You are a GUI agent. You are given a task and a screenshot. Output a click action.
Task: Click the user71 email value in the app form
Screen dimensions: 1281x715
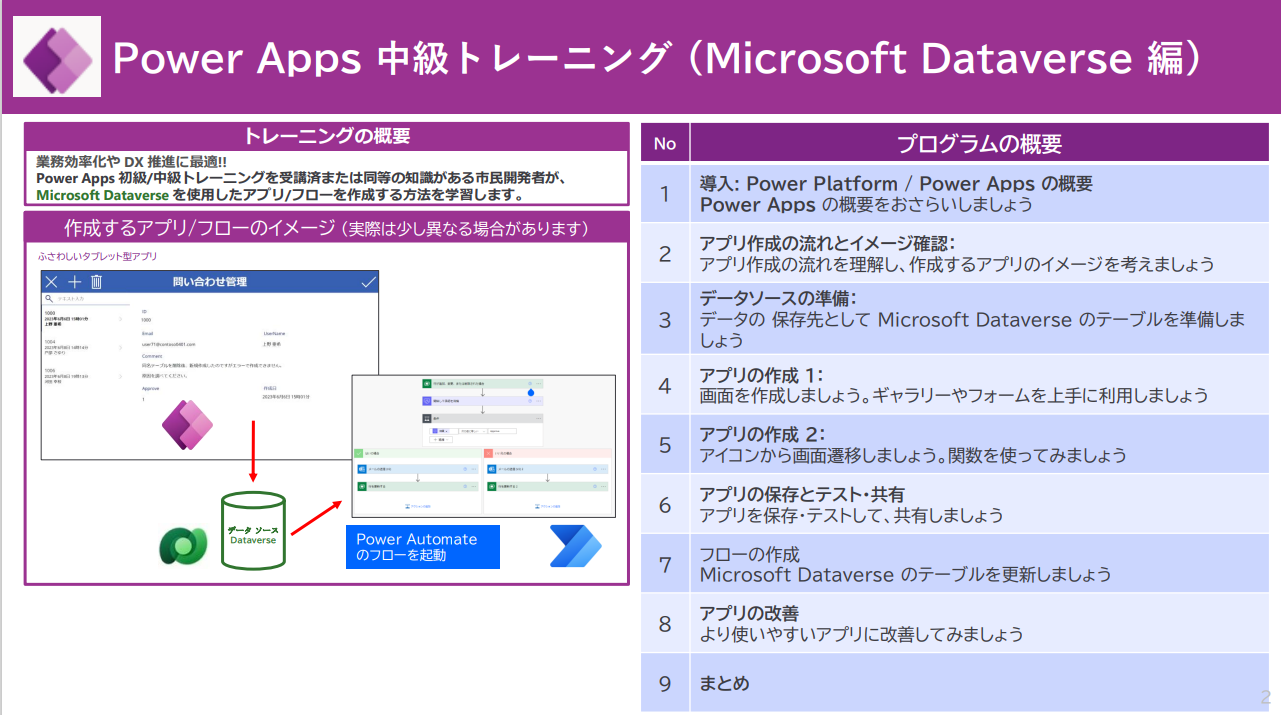(x=168, y=344)
